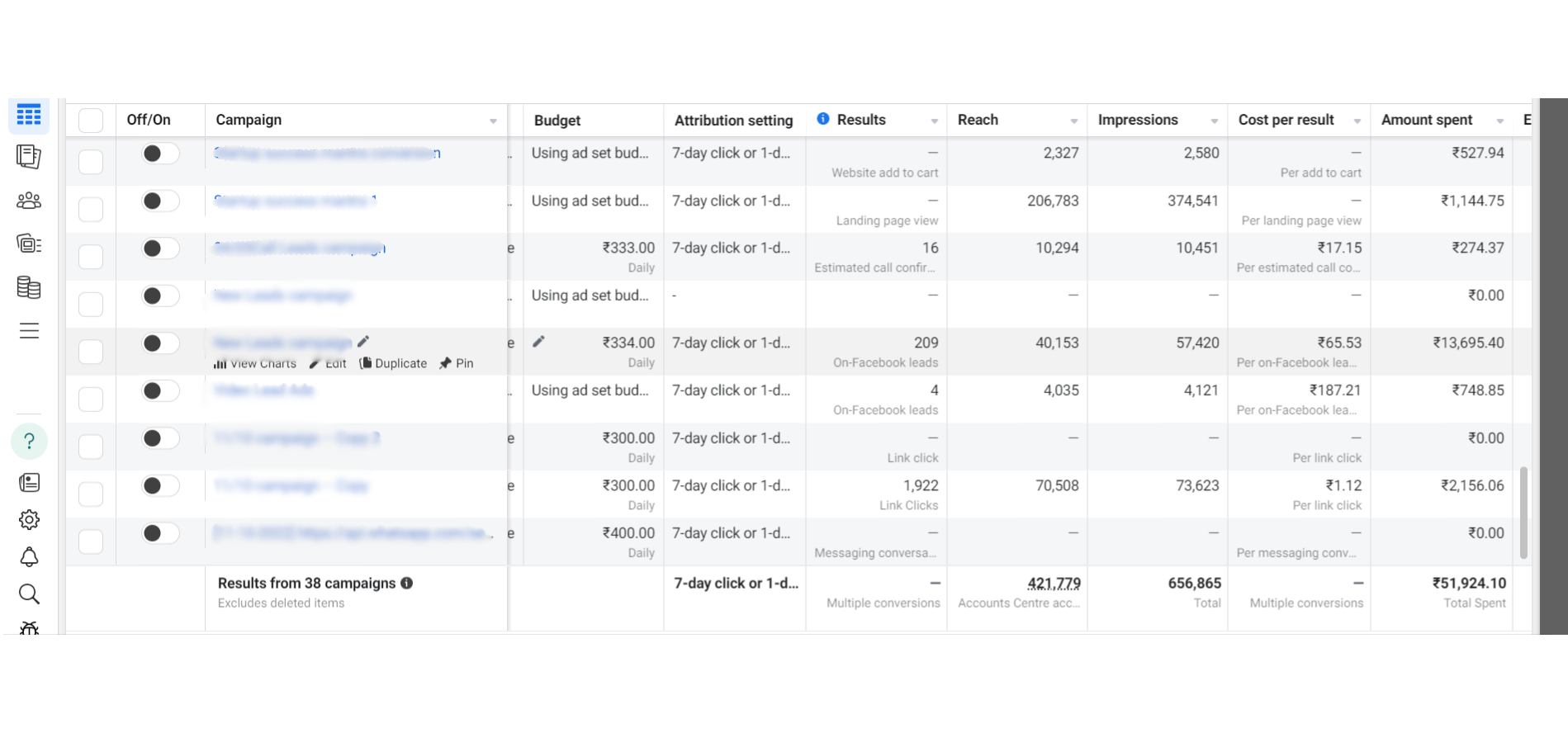The height and width of the screenshot is (733, 1568).
Task: Open the search magnifier icon in the sidebar
Action: click(x=29, y=593)
